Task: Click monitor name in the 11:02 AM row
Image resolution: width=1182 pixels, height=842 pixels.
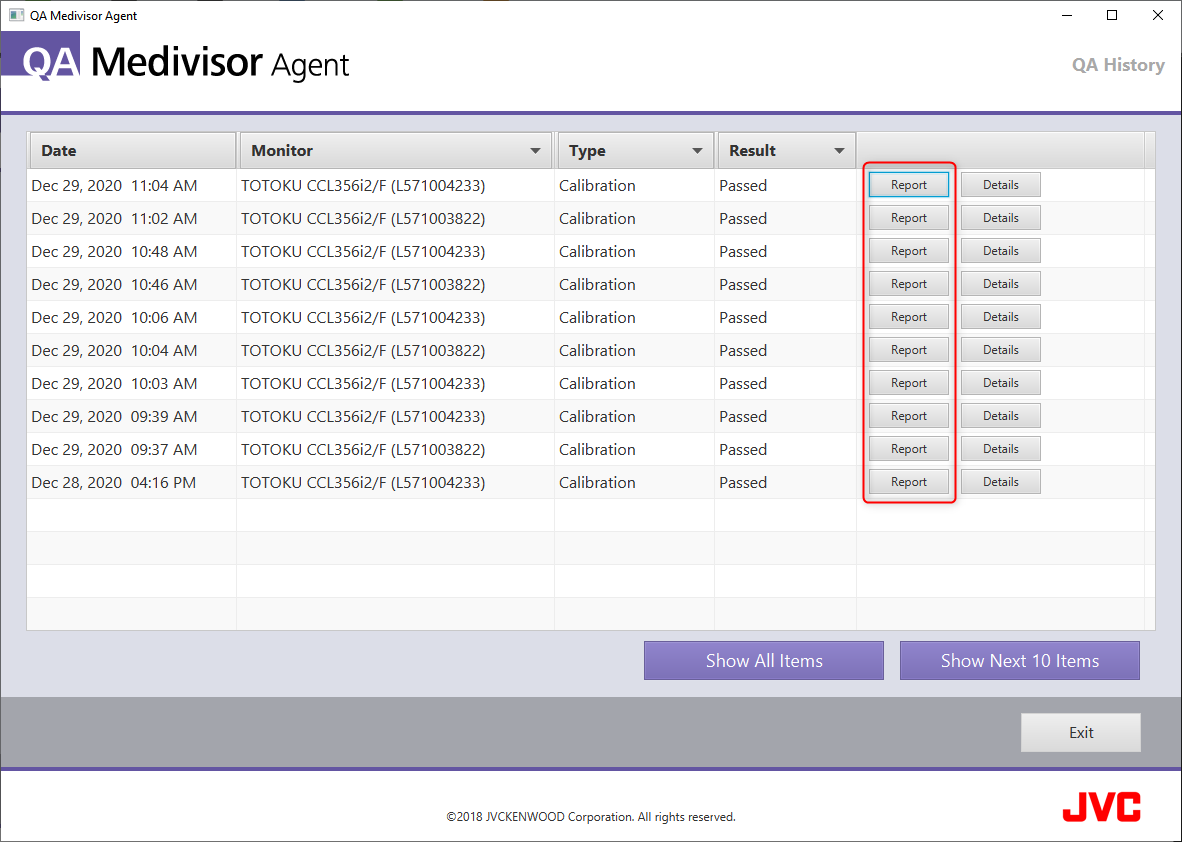Action: tap(363, 219)
